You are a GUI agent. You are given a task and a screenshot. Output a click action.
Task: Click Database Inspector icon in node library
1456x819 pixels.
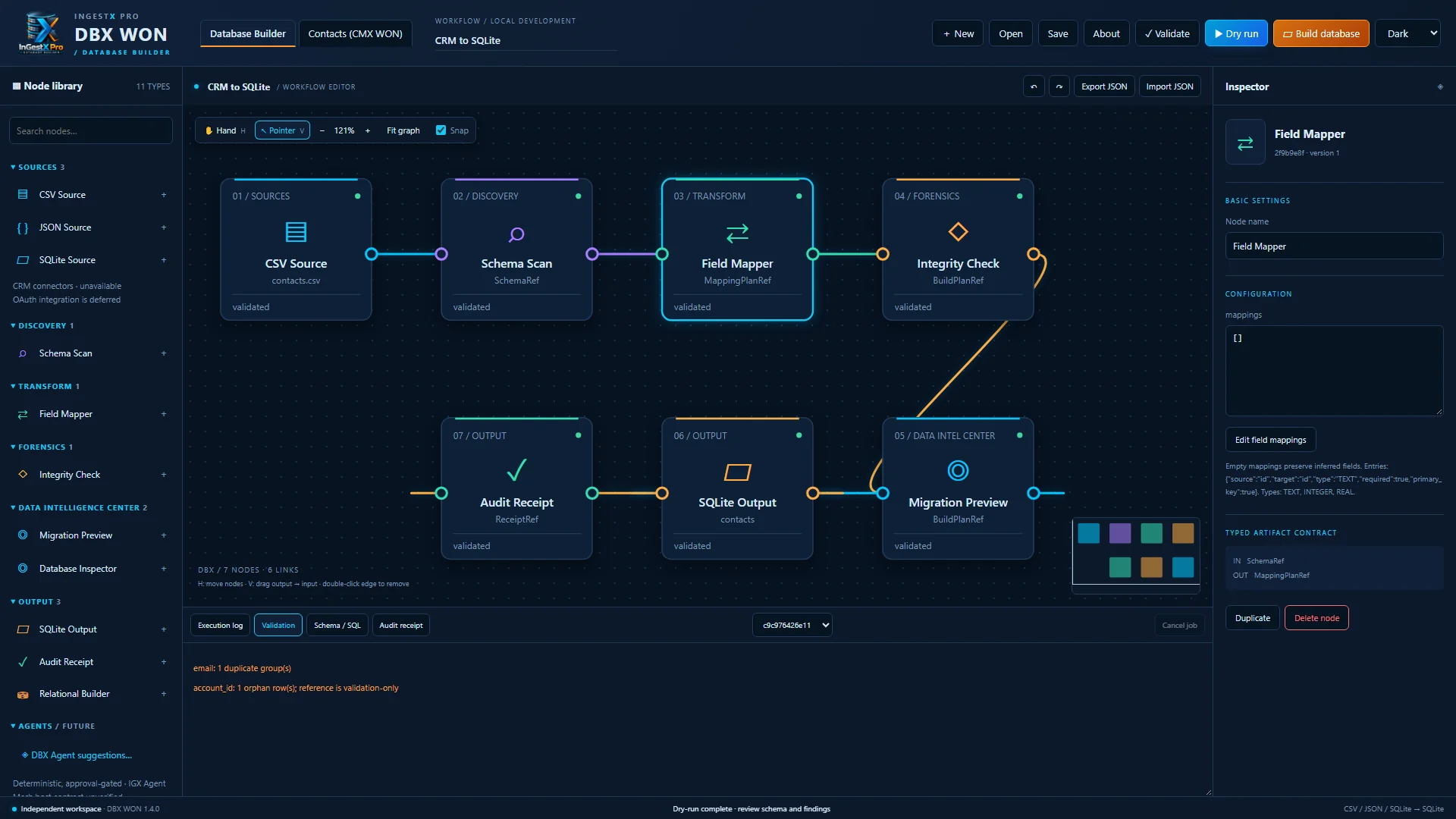tap(23, 569)
